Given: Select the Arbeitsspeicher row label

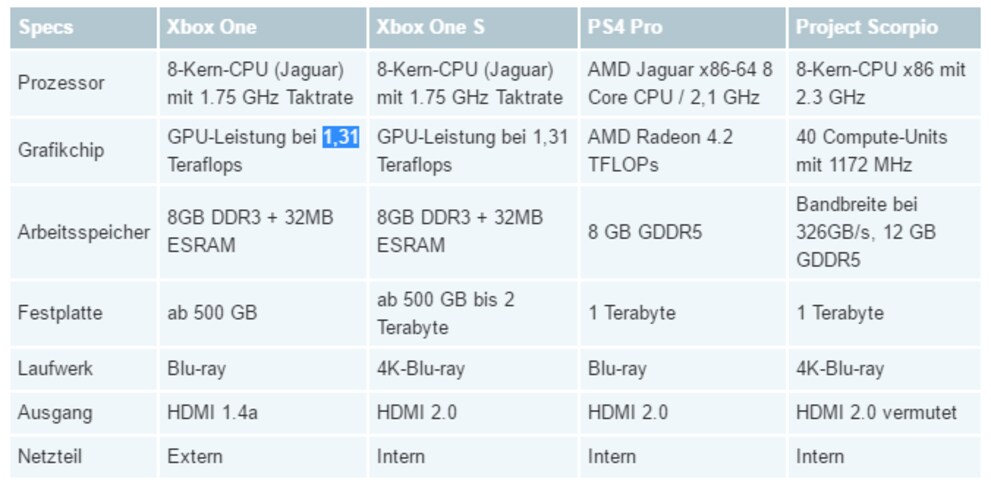Looking at the screenshot, I should pos(83,232).
